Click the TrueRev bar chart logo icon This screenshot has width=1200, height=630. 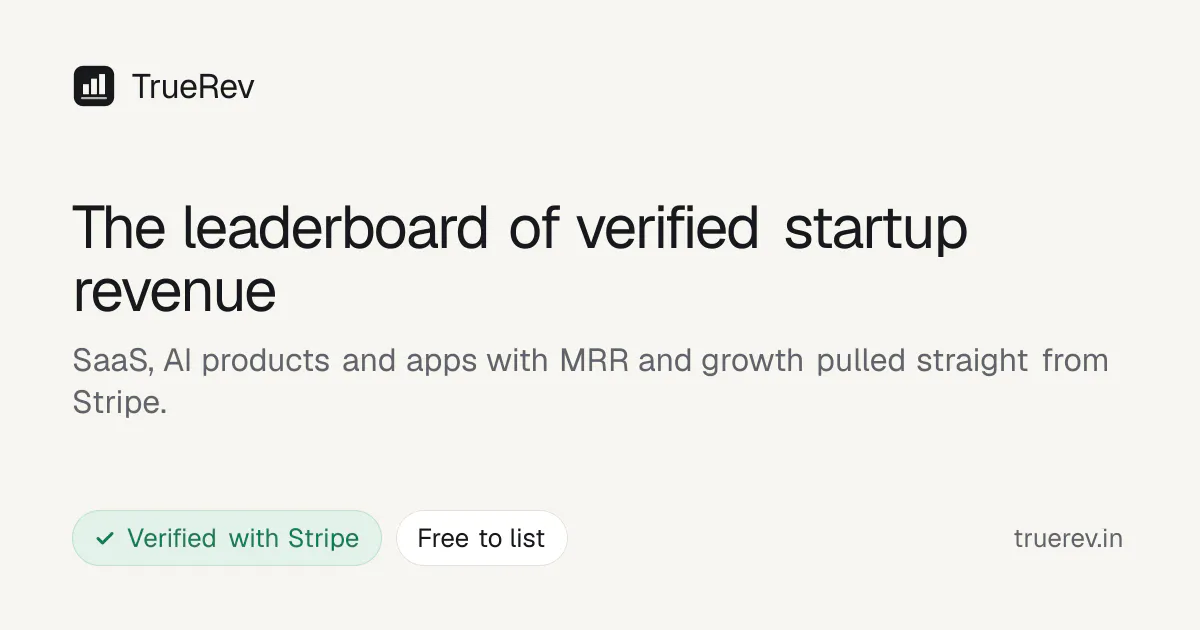(x=94, y=86)
